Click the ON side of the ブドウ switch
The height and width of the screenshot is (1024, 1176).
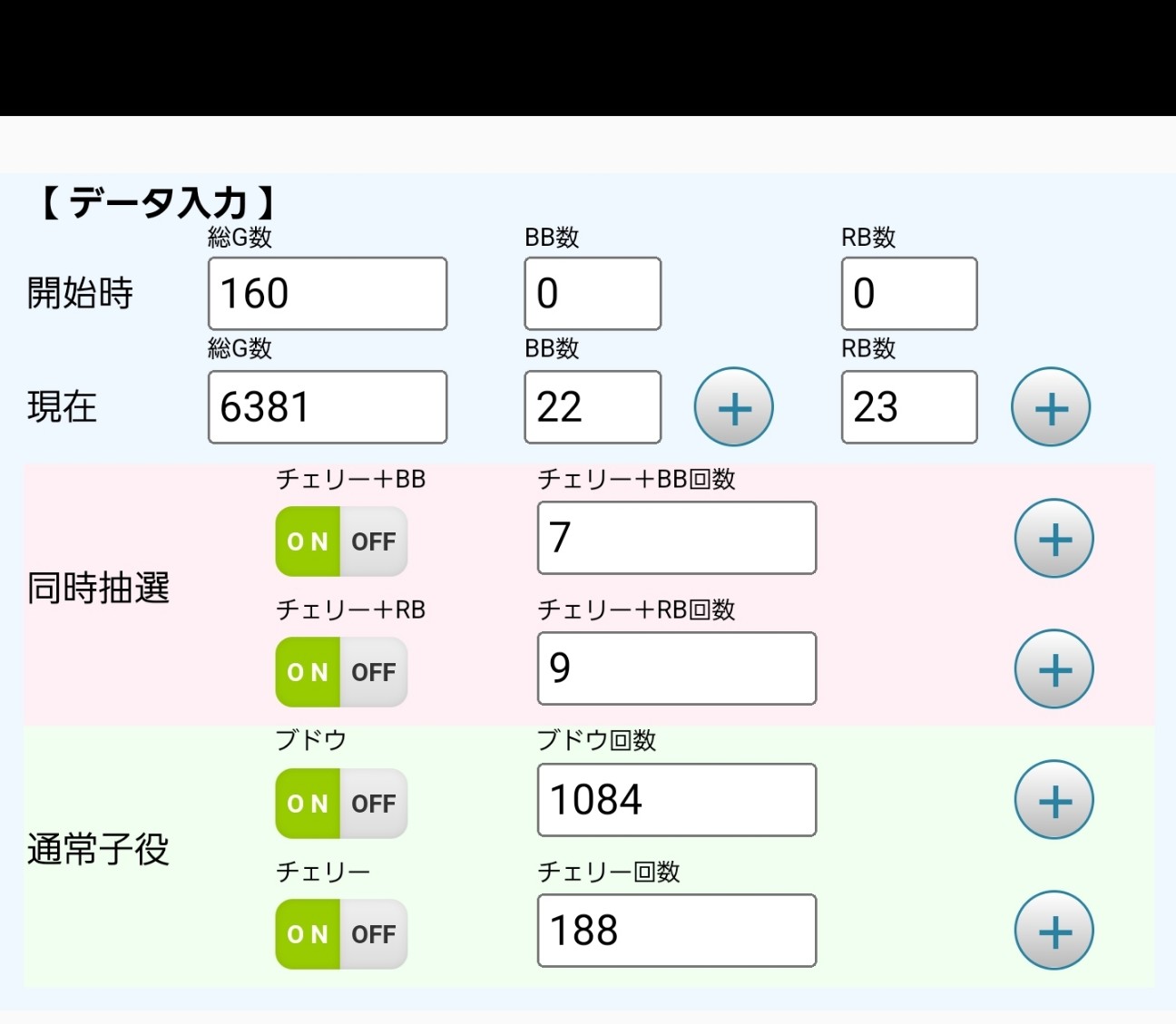[x=308, y=803]
